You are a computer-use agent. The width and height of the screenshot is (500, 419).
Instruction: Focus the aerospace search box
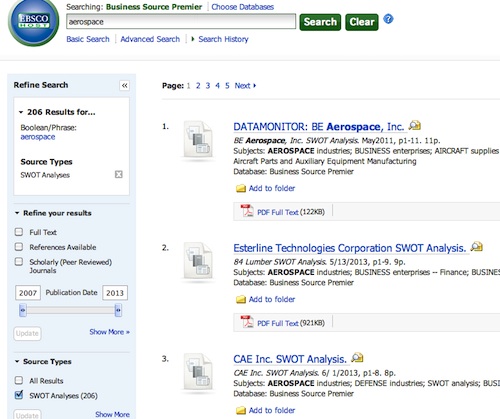pos(181,22)
